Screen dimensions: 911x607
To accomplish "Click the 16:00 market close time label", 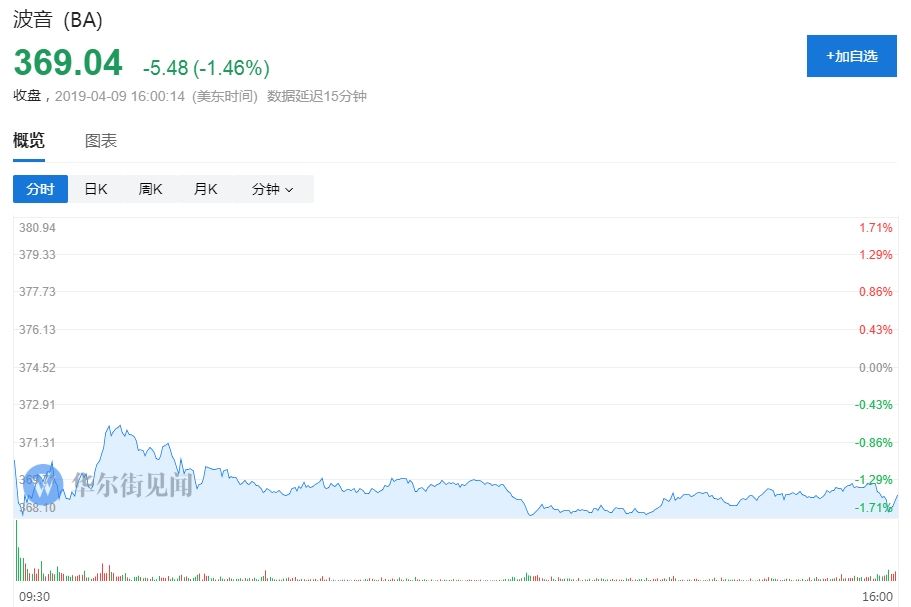I will click(877, 597).
